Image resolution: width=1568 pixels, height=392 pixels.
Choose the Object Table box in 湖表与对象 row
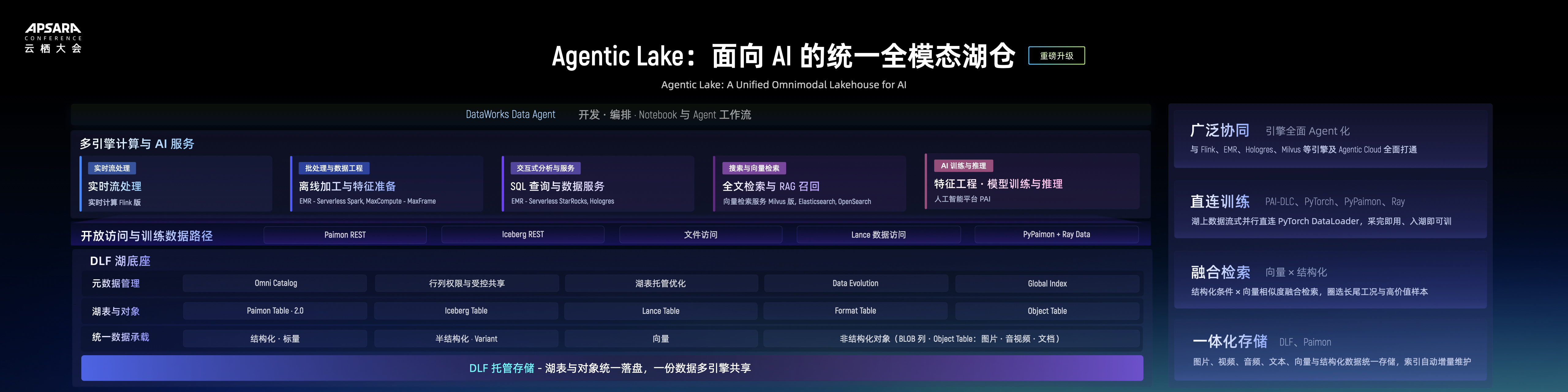click(x=1047, y=311)
